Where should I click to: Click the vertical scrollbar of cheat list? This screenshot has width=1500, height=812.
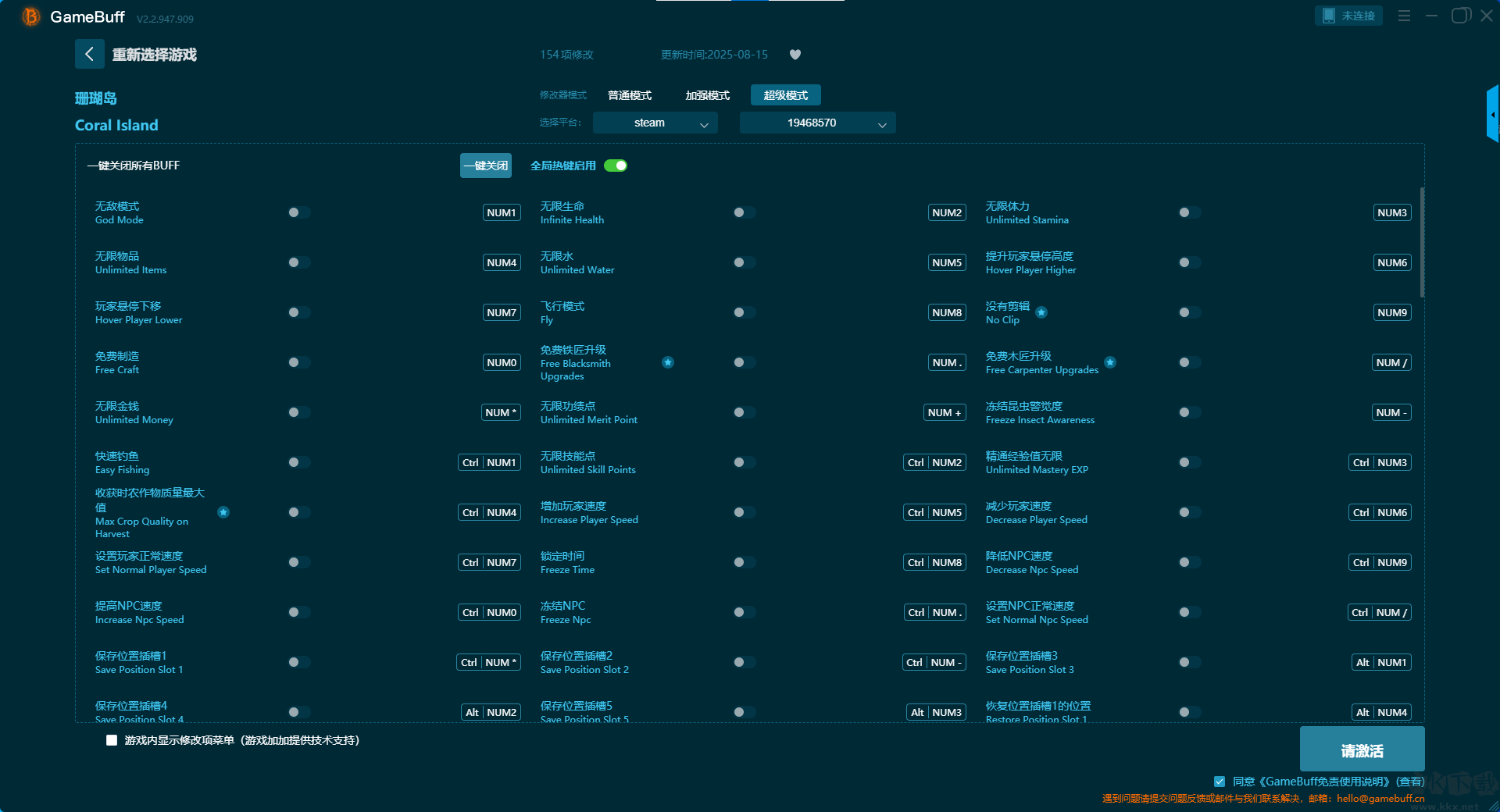click(x=1422, y=242)
